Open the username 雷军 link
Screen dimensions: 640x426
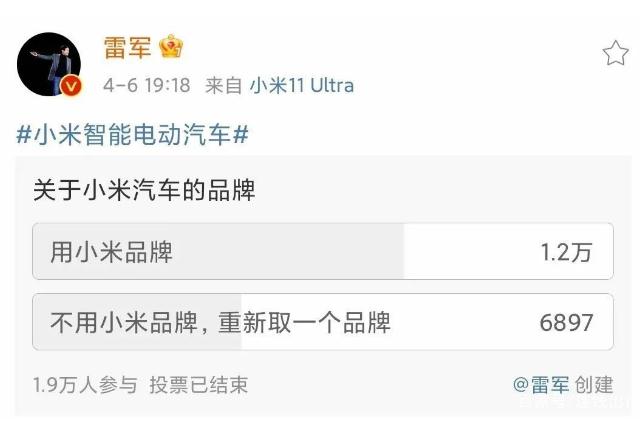tap(127, 48)
